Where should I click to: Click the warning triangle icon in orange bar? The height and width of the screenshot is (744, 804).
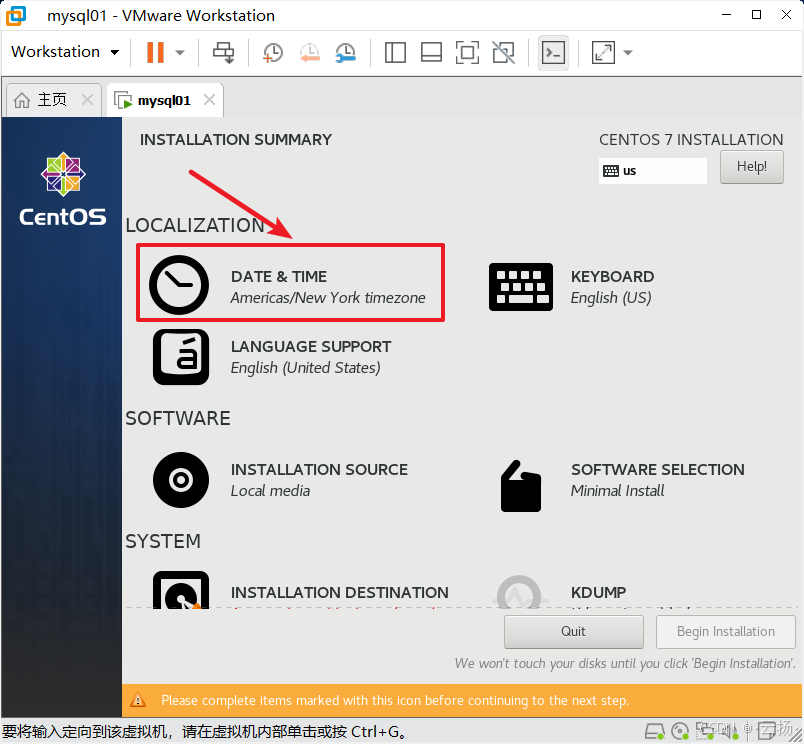click(137, 700)
